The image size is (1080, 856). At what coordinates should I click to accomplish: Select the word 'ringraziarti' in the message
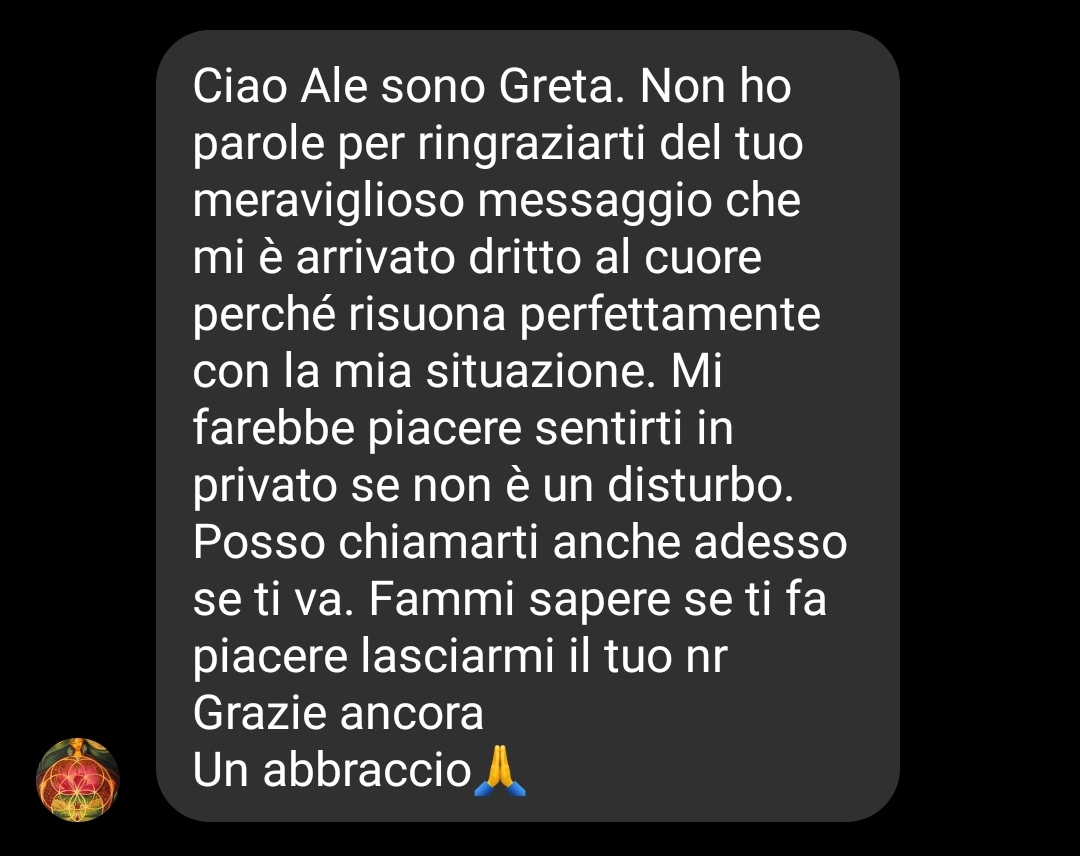tap(531, 145)
